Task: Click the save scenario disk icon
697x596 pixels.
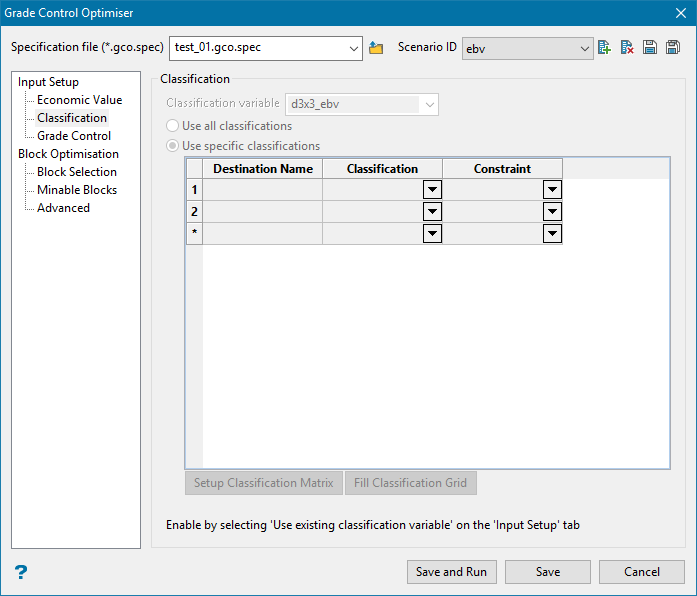Action: click(650, 48)
